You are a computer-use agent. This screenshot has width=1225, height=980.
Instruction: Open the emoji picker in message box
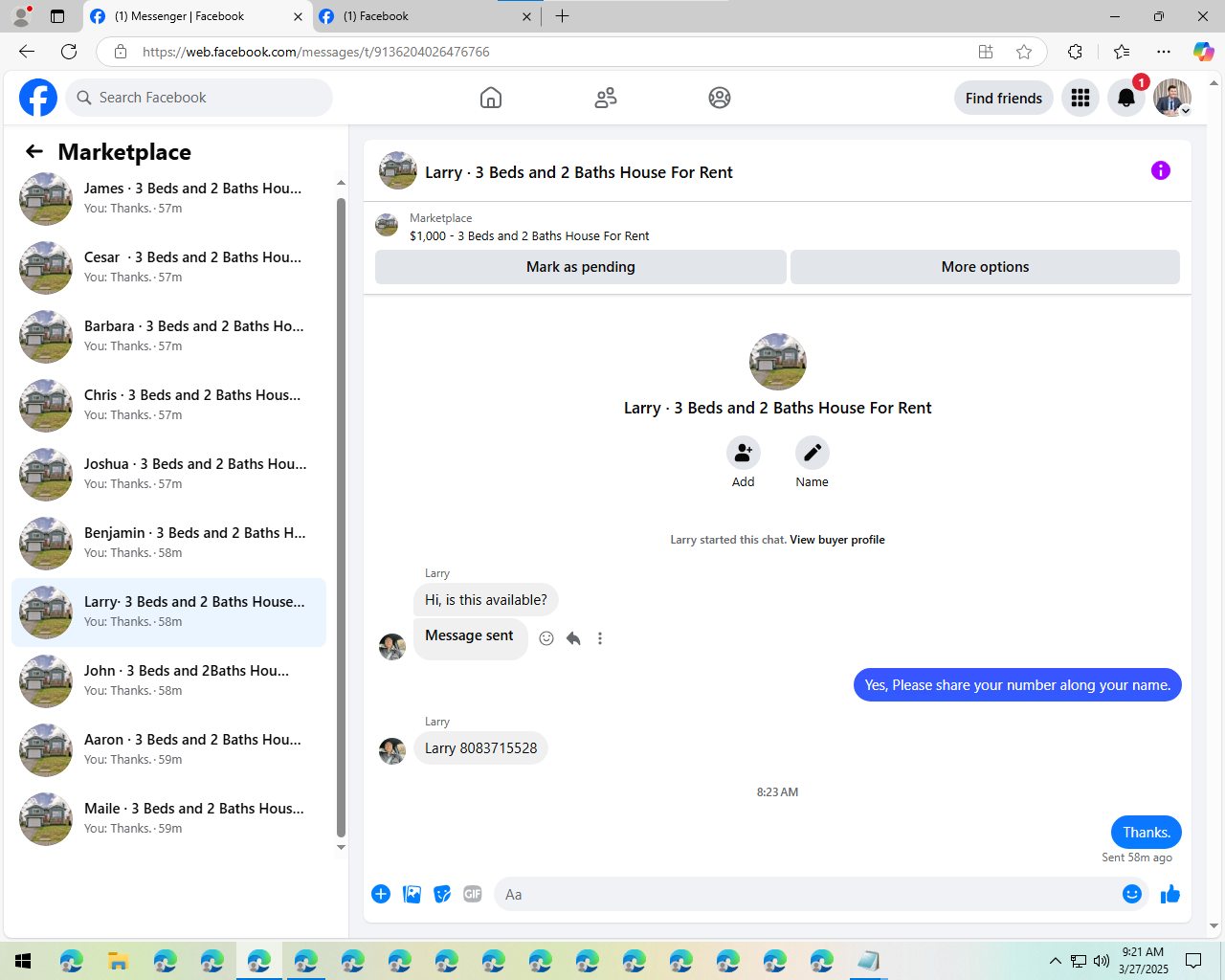(1132, 894)
